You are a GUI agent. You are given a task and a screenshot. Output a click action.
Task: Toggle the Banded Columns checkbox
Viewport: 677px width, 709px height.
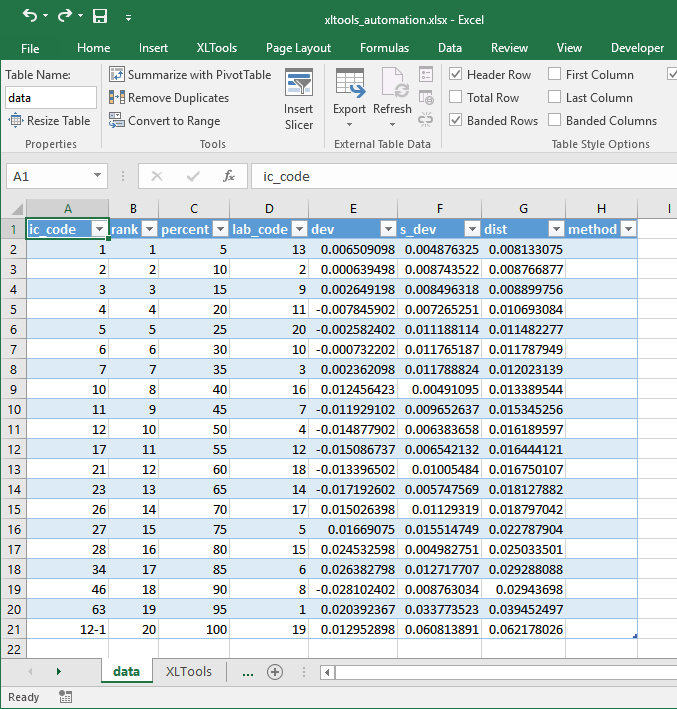tap(554, 120)
